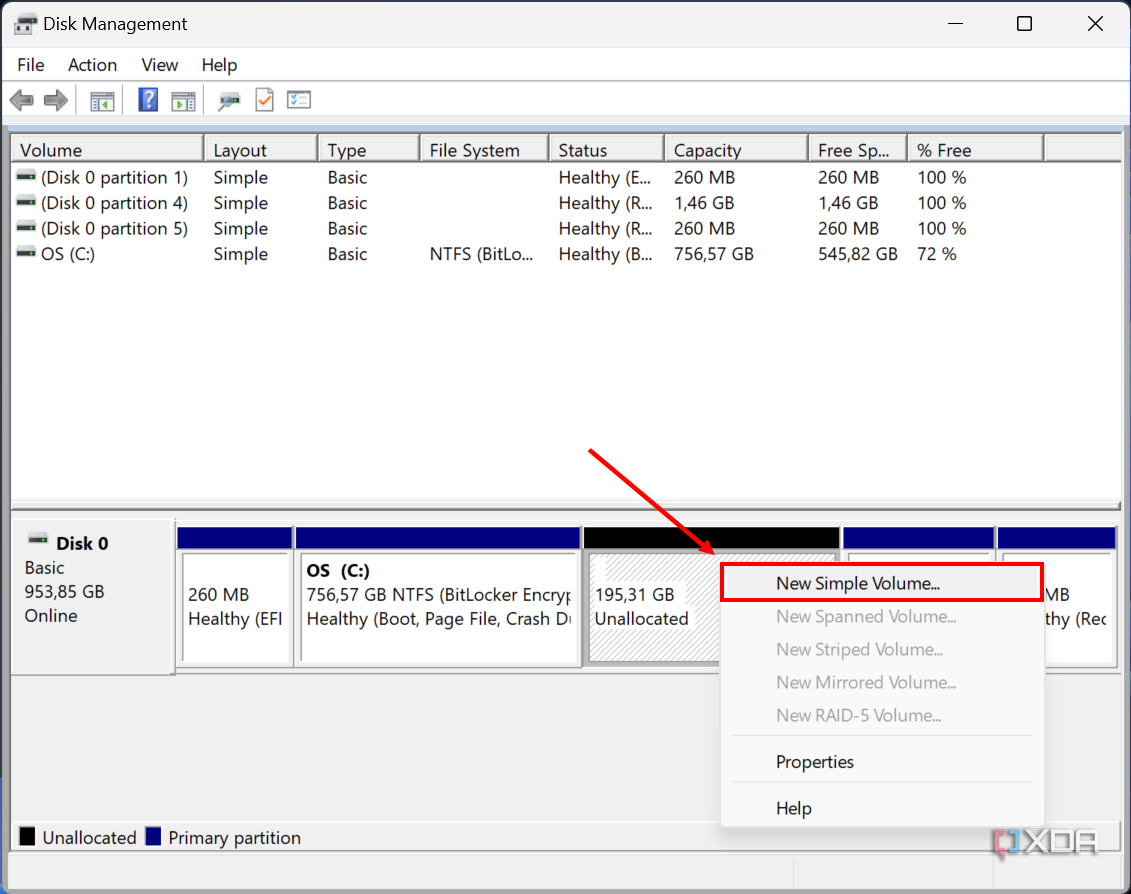Open the View menu

pyautogui.click(x=159, y=65)
